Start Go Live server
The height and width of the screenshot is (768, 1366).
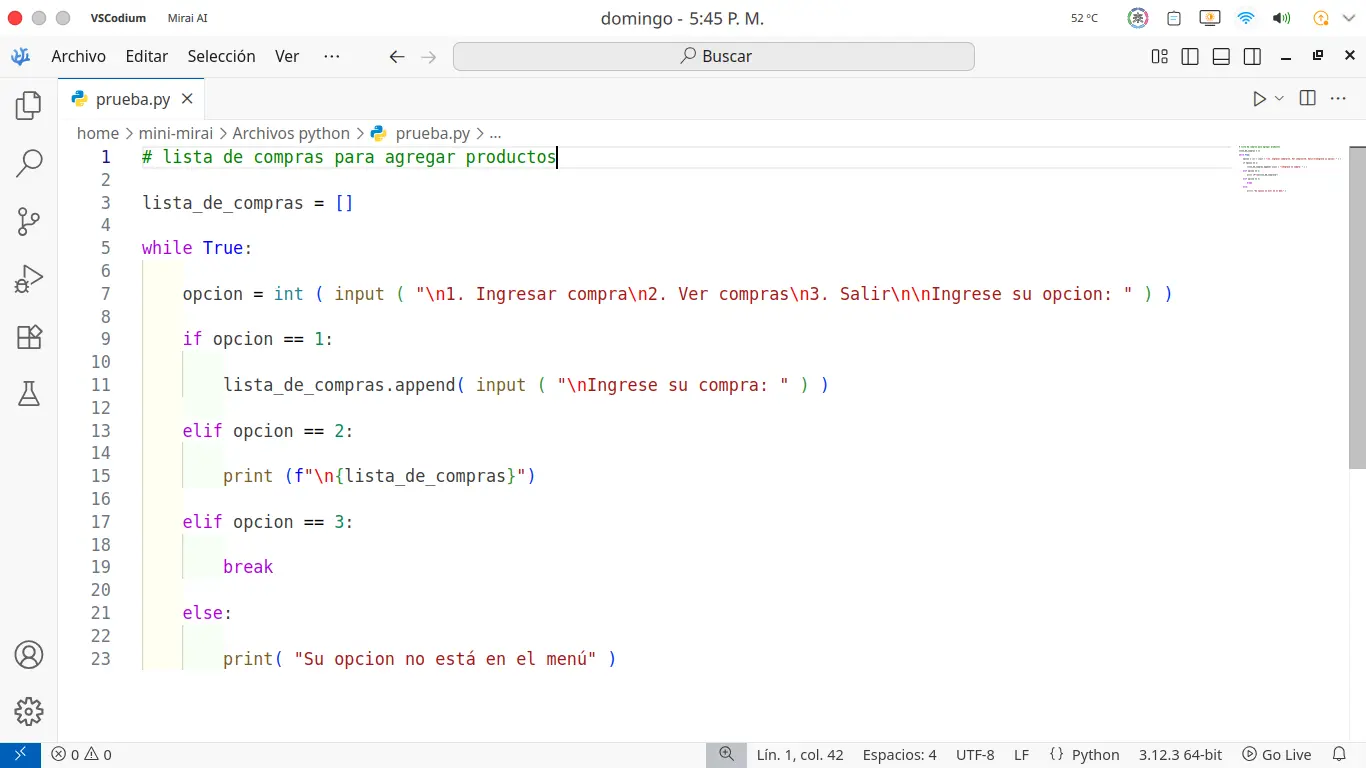coord(1277,755)
